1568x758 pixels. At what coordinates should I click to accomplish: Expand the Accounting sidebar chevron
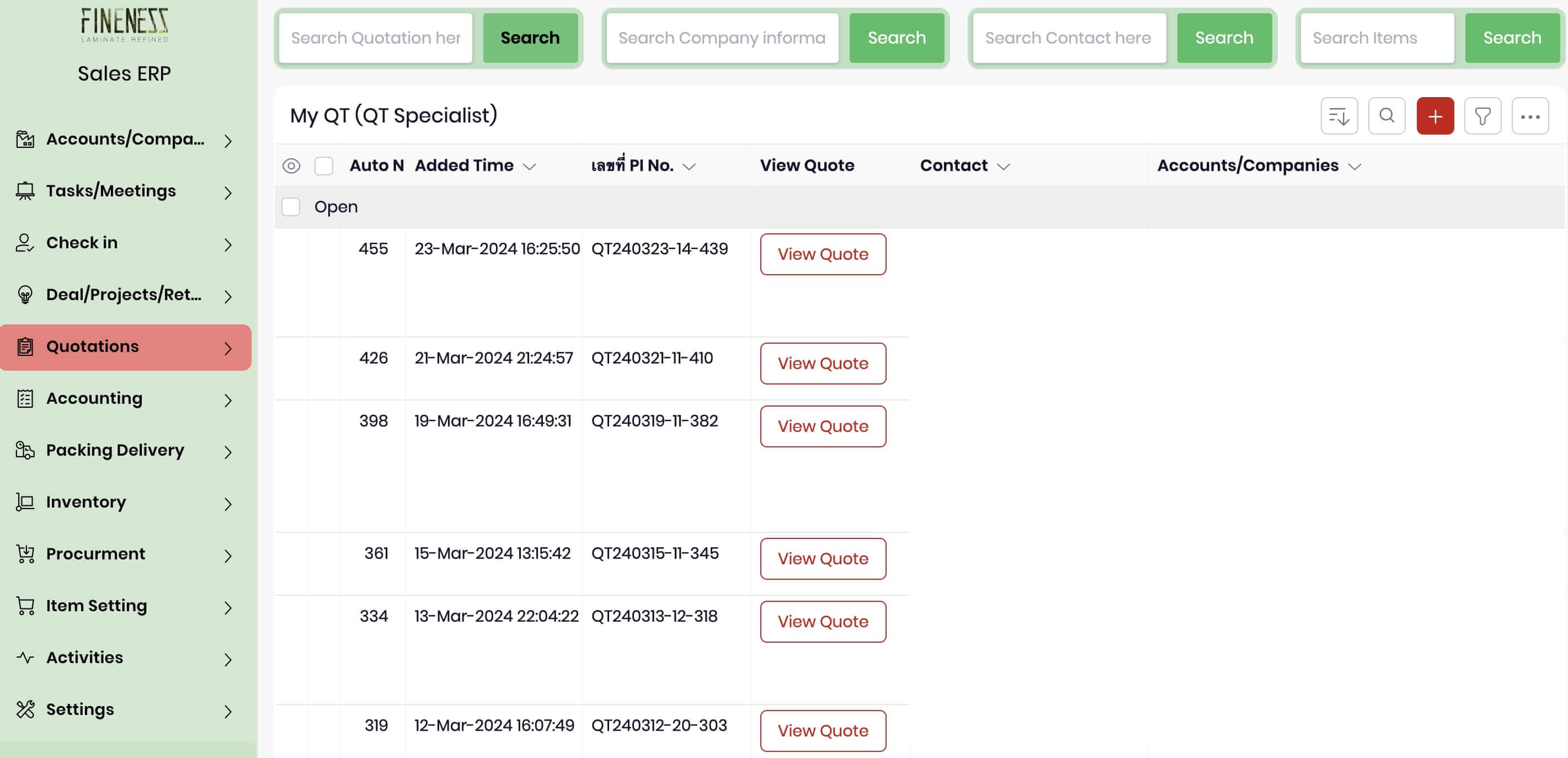[x=228, y=400]
